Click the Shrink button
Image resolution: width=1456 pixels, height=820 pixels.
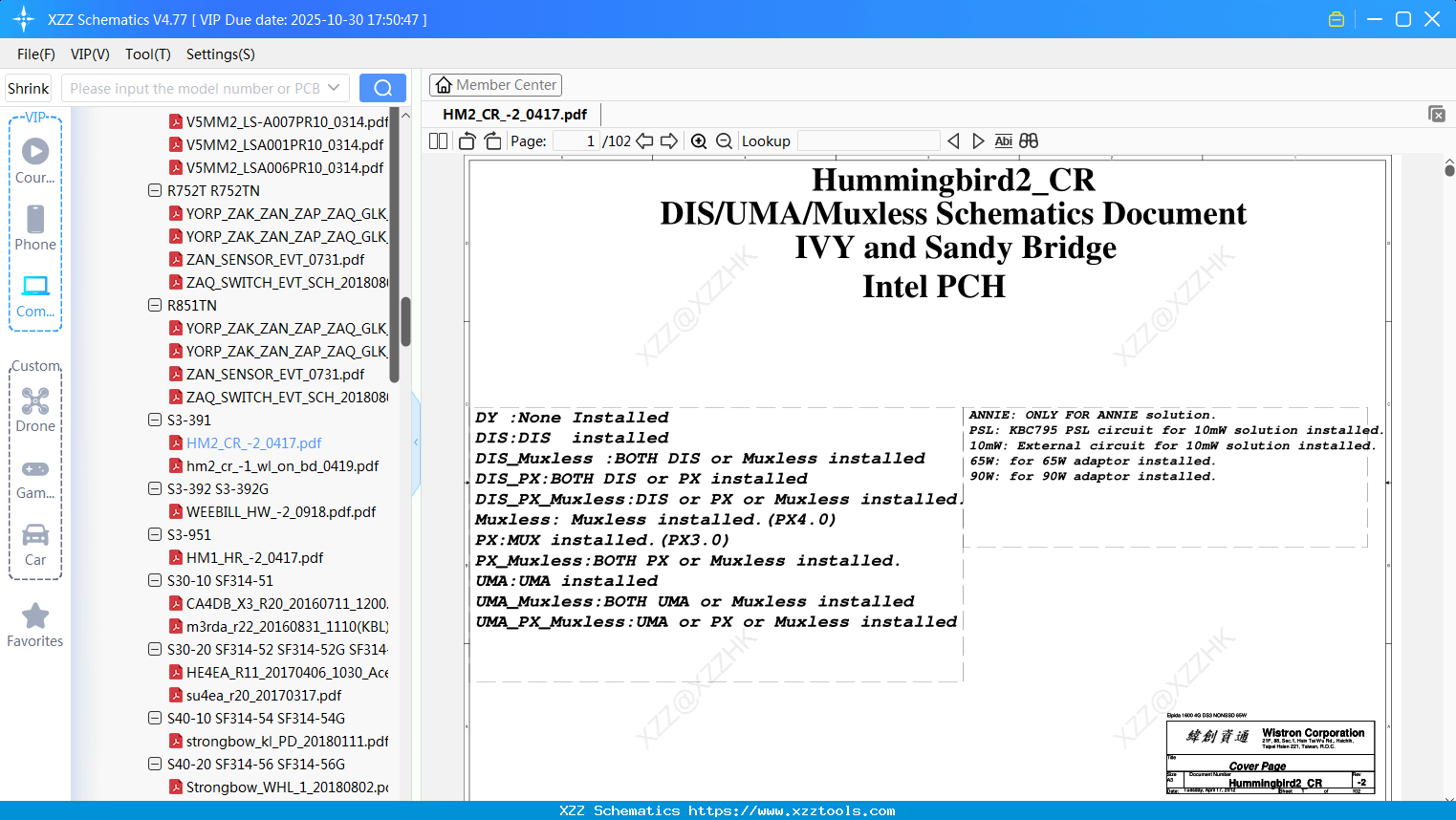(29, 88)
